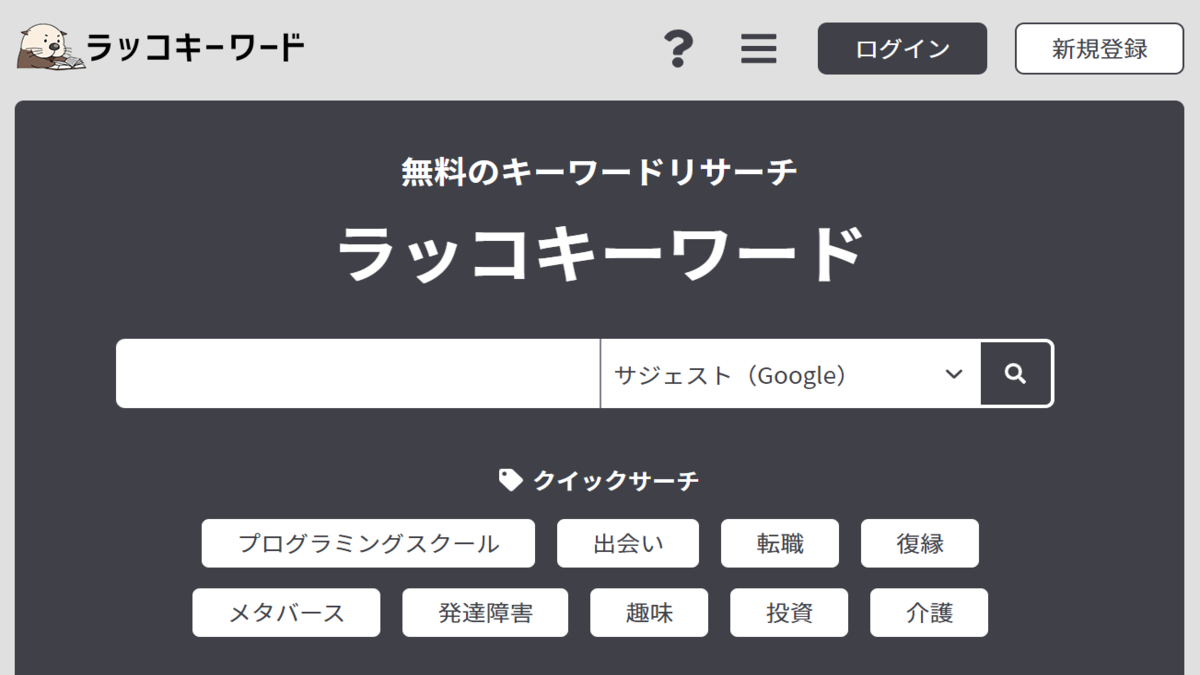The height and width of the screenshot is (675, 1200).
Task: Pick the メタバース quick search tag
Action: tap(286, 613)
